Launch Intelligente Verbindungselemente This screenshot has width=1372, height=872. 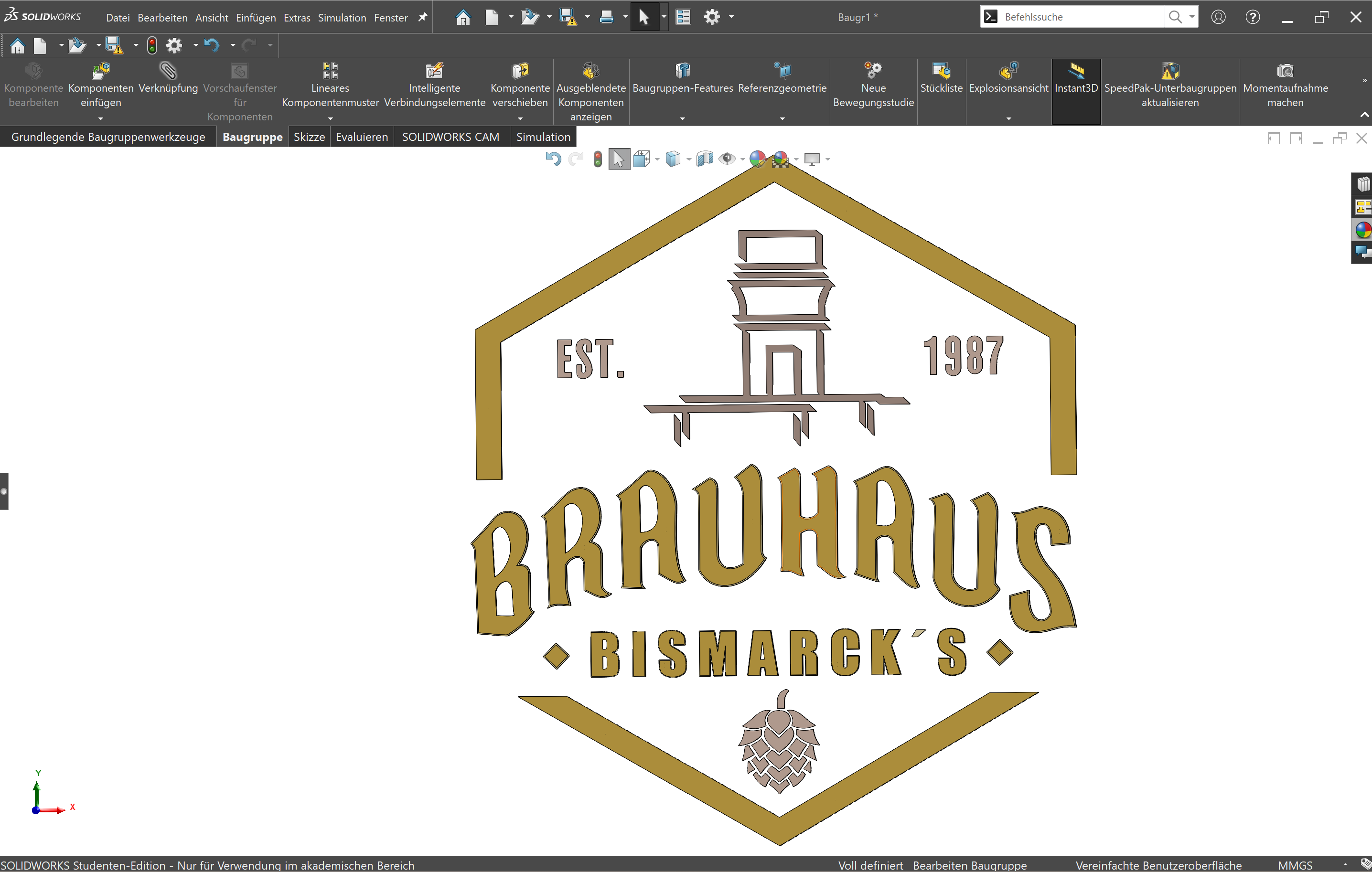tap(435, 85)
